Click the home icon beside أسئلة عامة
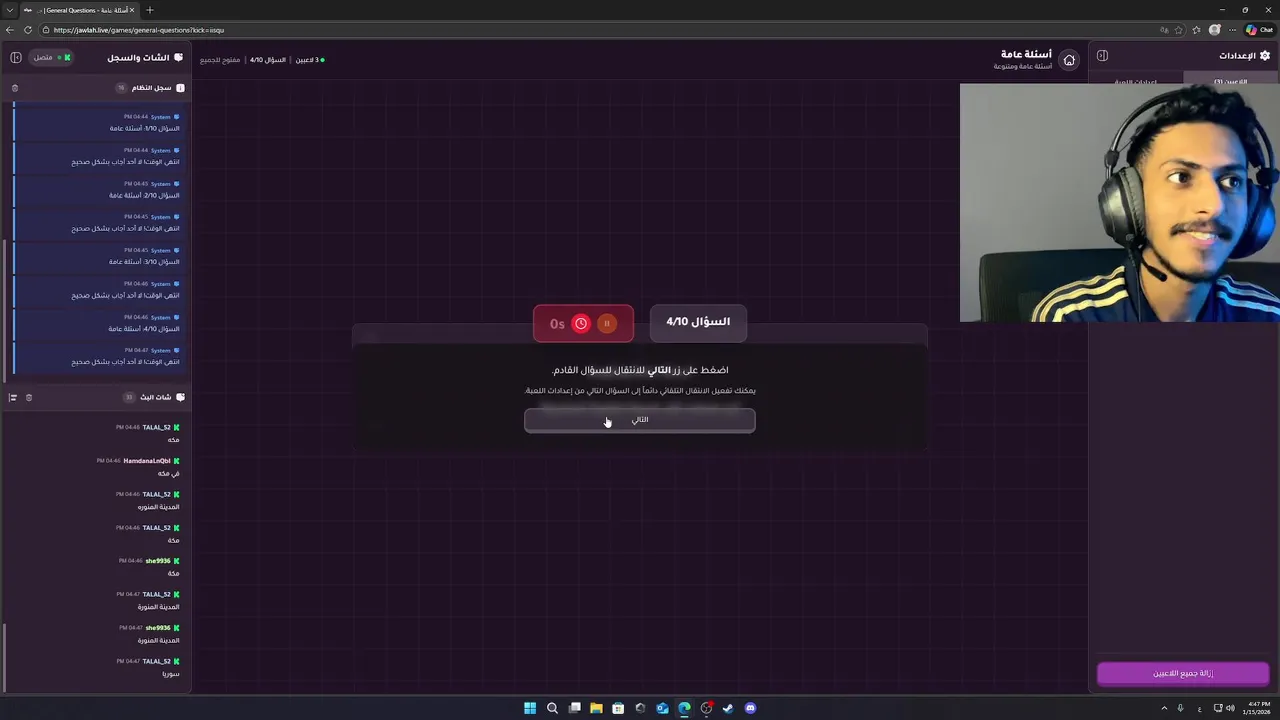 1069,60
